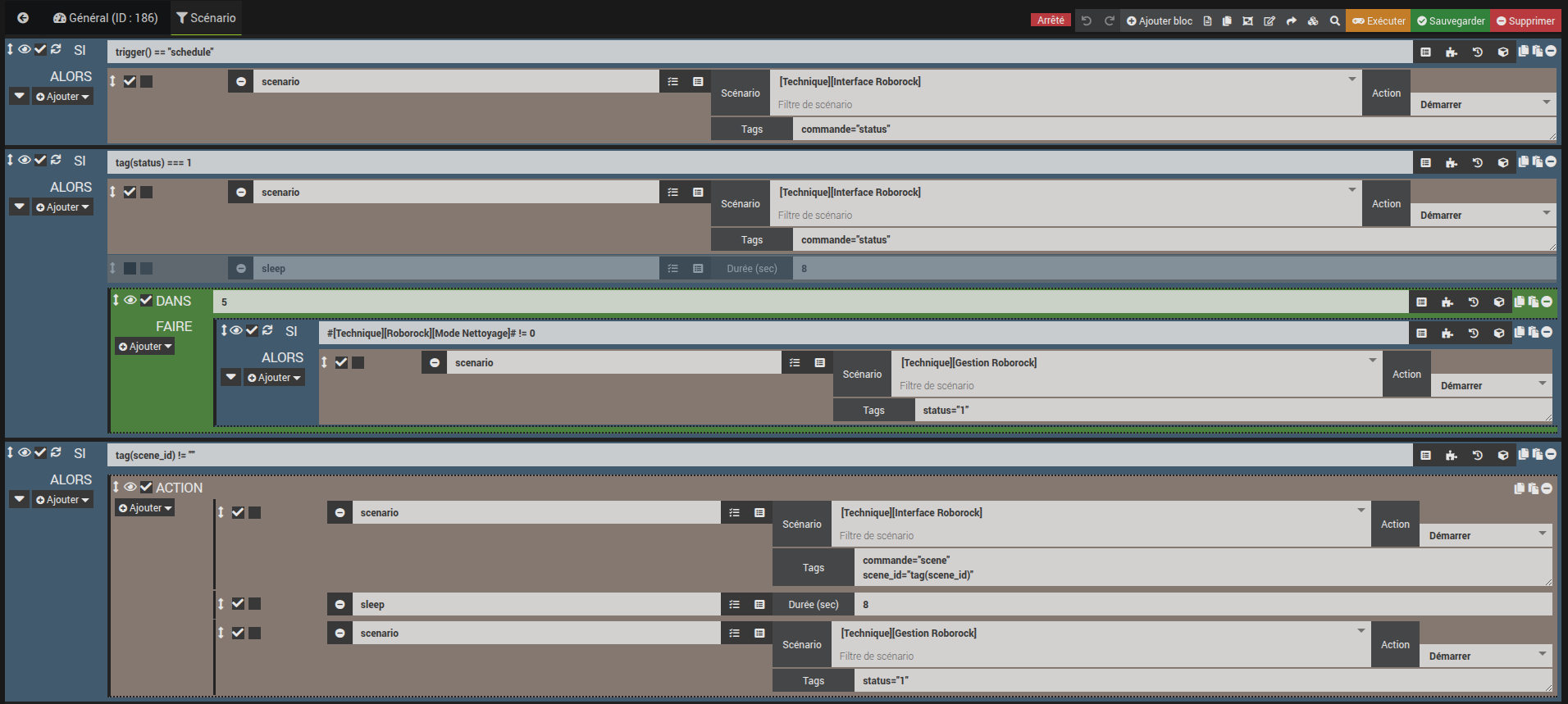Viewport: 1568px width, 704px height.
Task: Click status="1" tags in Mode Nettoyage block
Action: [x=1233, y=410]
